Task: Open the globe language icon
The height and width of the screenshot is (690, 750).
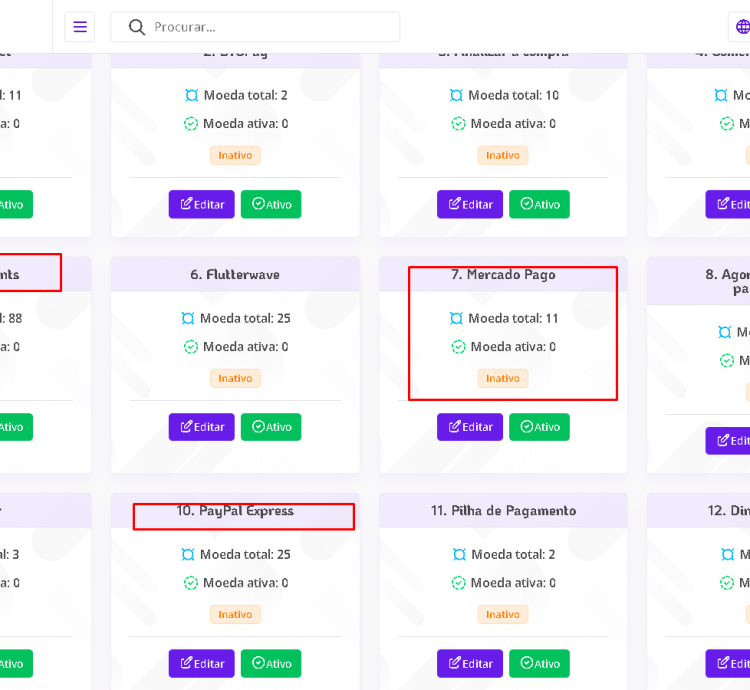Action: 742,27
